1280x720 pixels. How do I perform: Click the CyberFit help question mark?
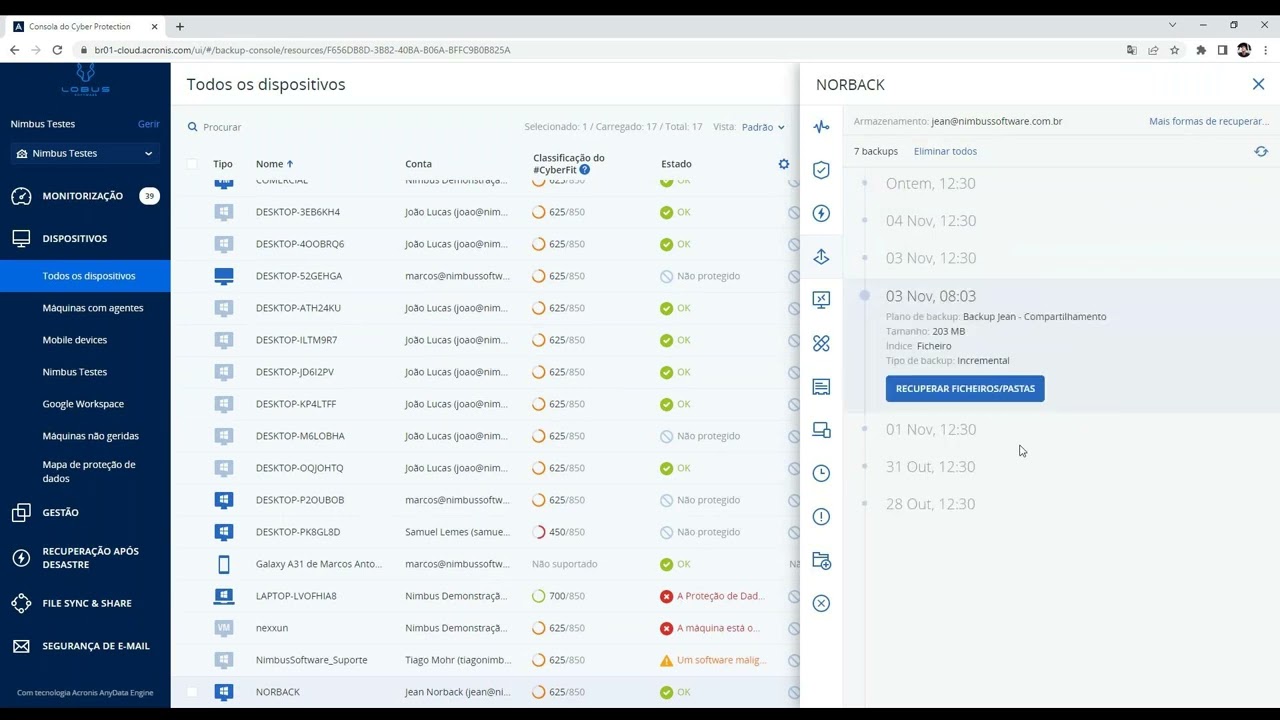[x=585, y=170]
